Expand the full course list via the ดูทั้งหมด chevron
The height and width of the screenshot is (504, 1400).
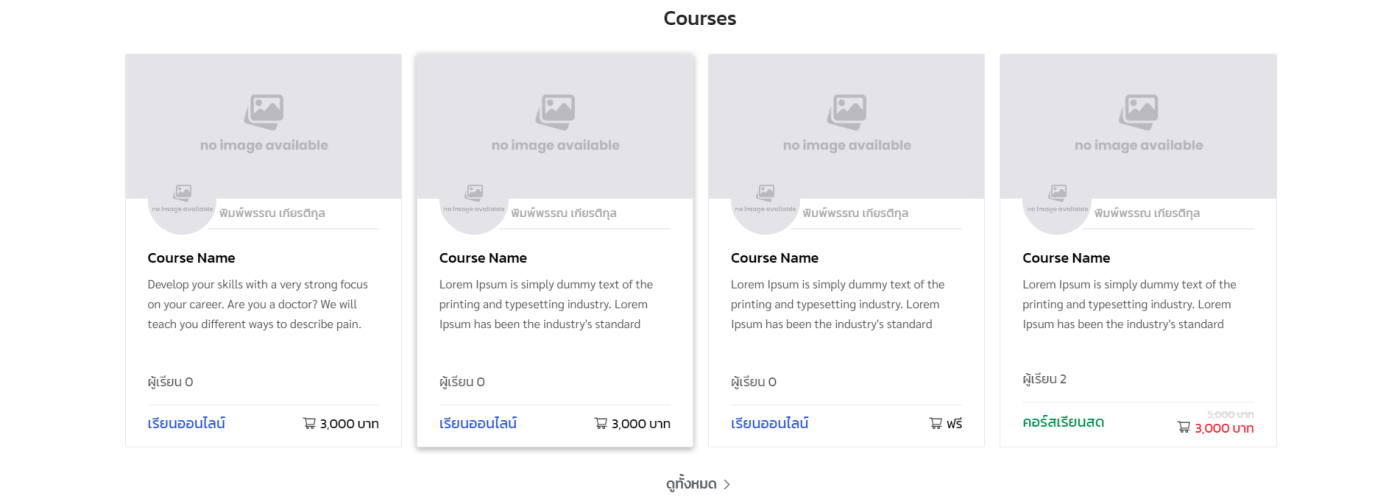(x=727, y=485)
